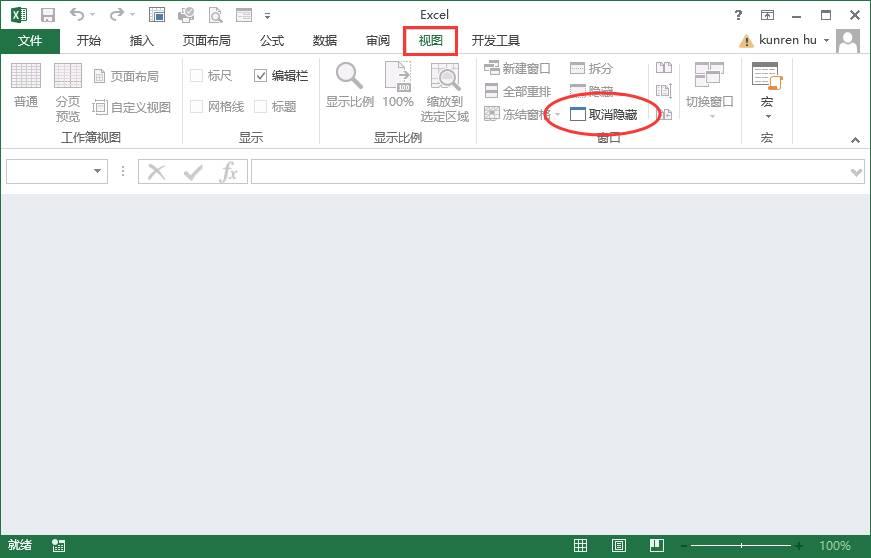Screen dimensions: 871x558
Task: Open the Name Box dropdown arrow
Action: (98, 172)
